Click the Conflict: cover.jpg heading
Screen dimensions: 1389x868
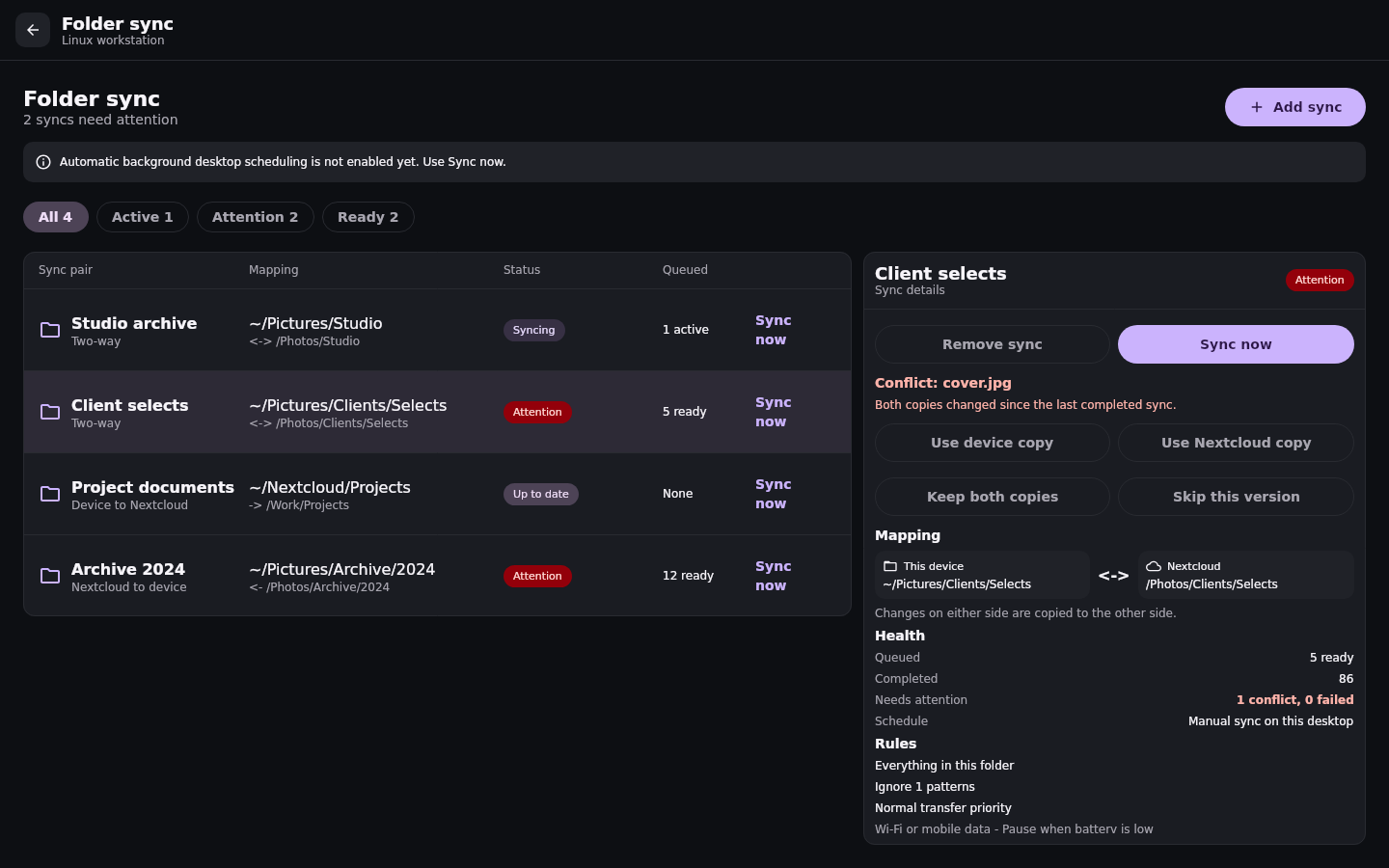pyautogui.click(x=943, y=383)
